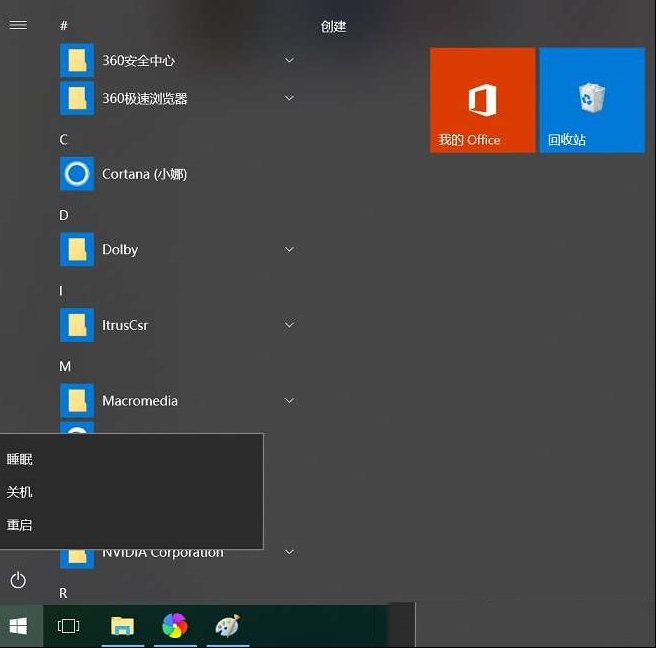The image size is (656, 648).
Task: Choose 重启 to restart
Action: point(19,525)
